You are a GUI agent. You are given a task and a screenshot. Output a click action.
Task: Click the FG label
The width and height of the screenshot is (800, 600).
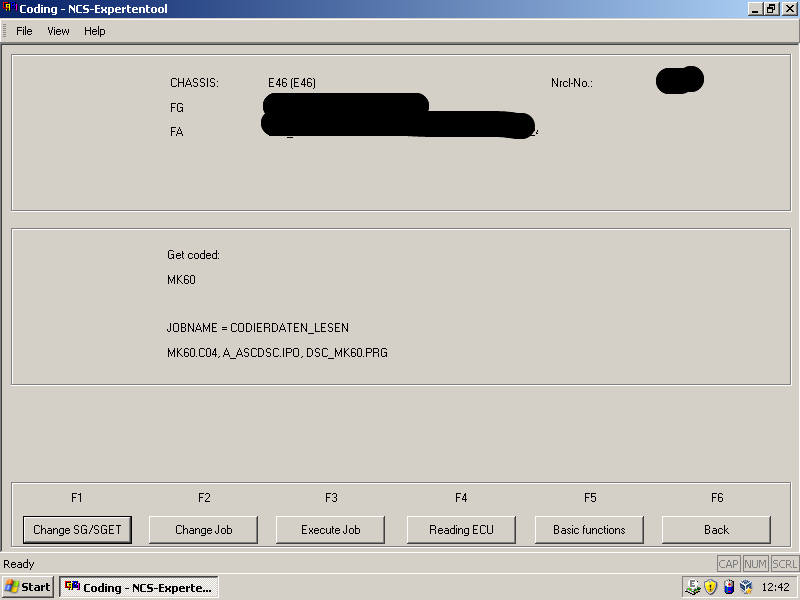[x=177, y=108]
